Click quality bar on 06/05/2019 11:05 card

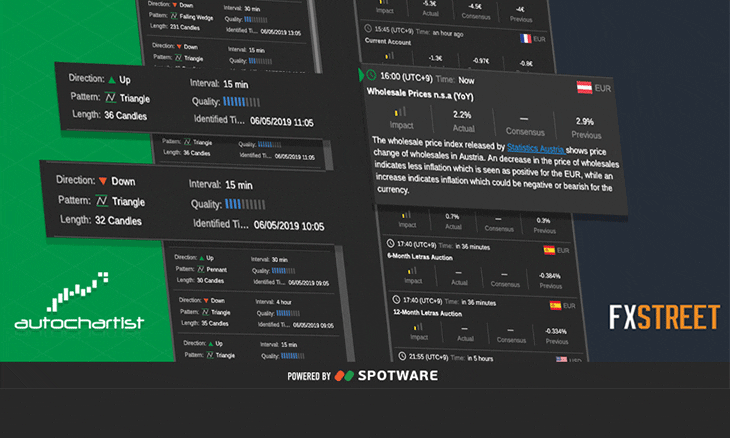241,101
